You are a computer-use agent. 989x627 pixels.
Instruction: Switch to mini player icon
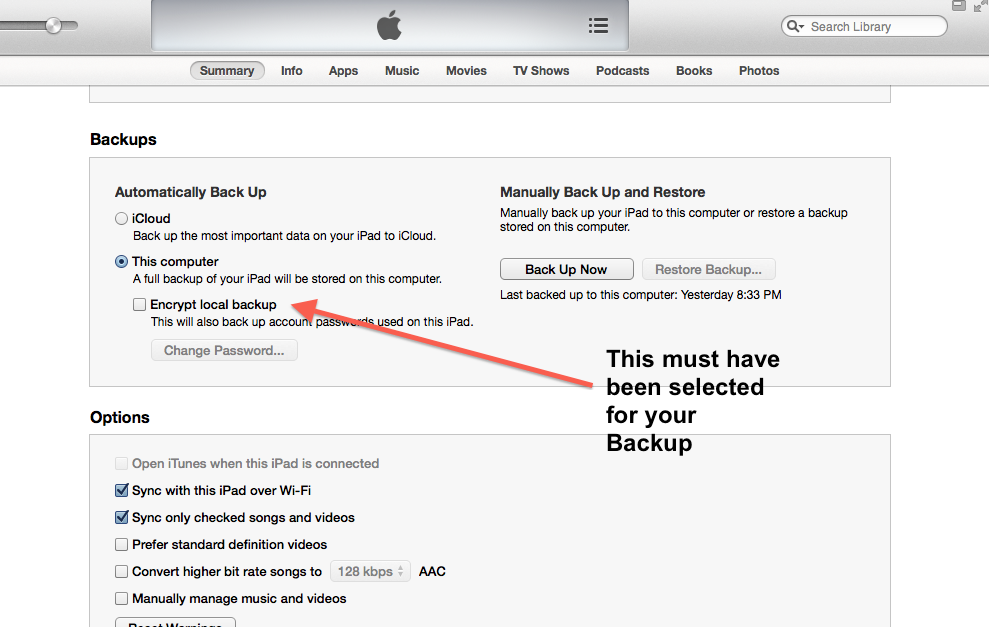click(959, 6)
